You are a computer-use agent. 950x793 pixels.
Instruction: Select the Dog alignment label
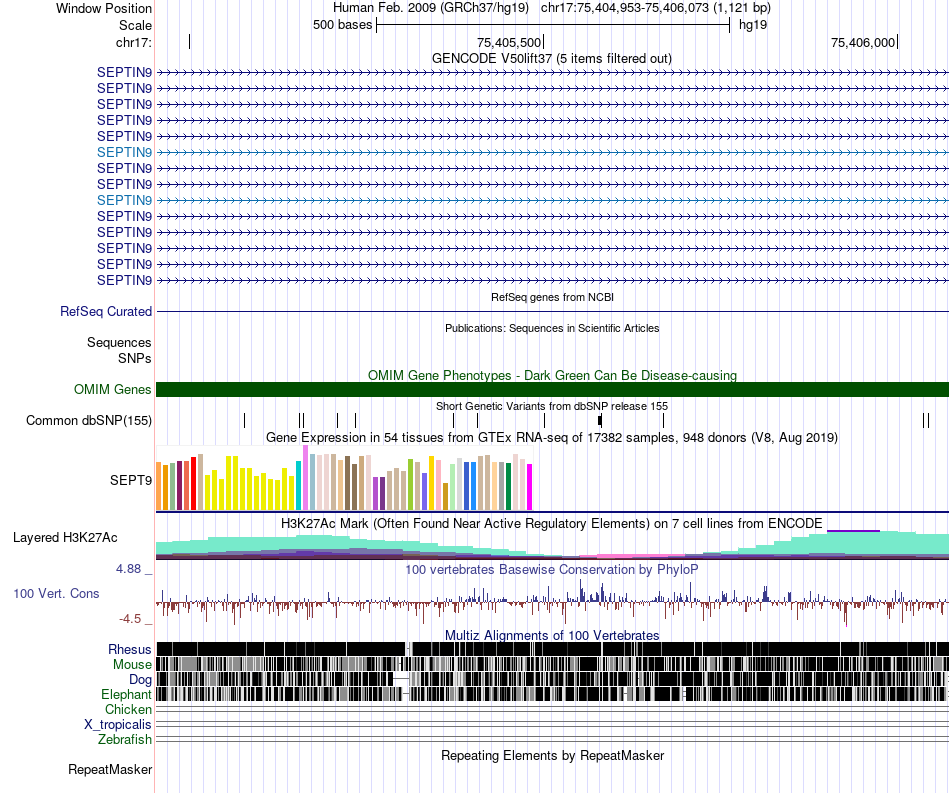click(x=140, y=680)
